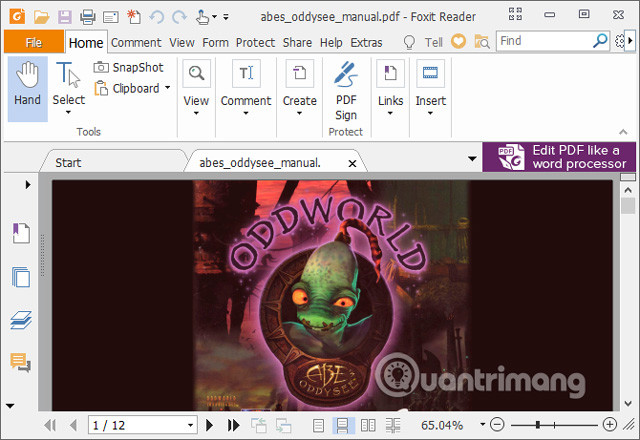Go to the first page button

[x=50, y=425]
